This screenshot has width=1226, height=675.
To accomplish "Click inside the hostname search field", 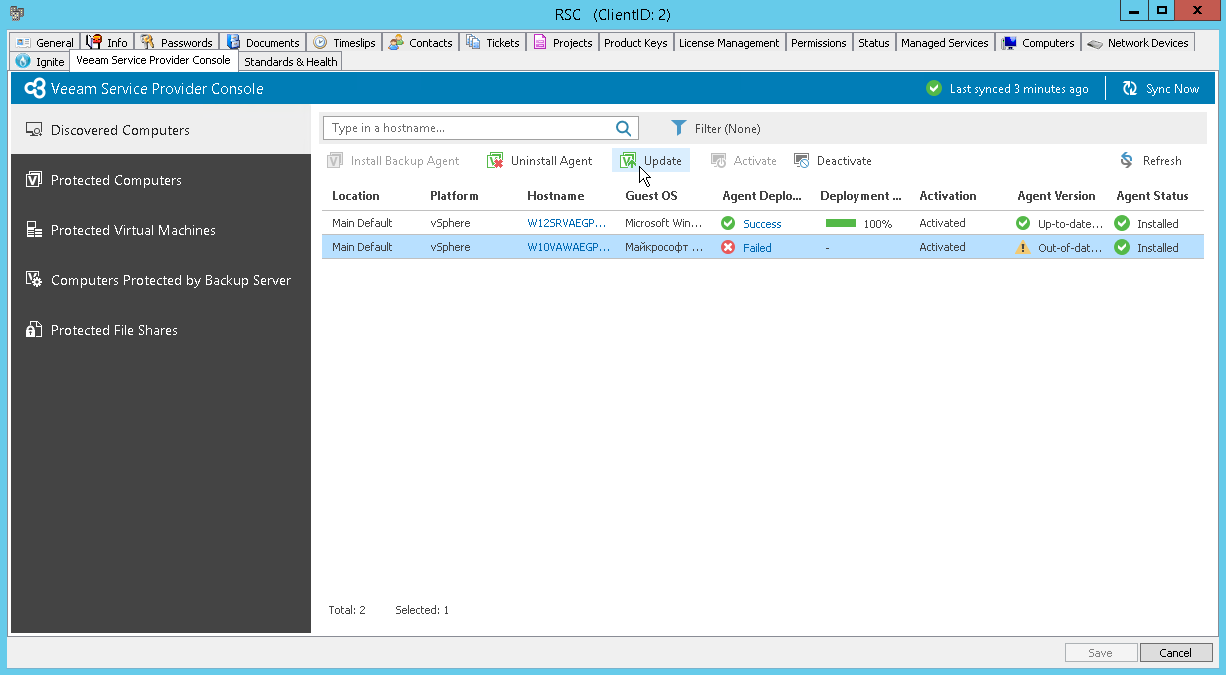I will coord(470,128).
